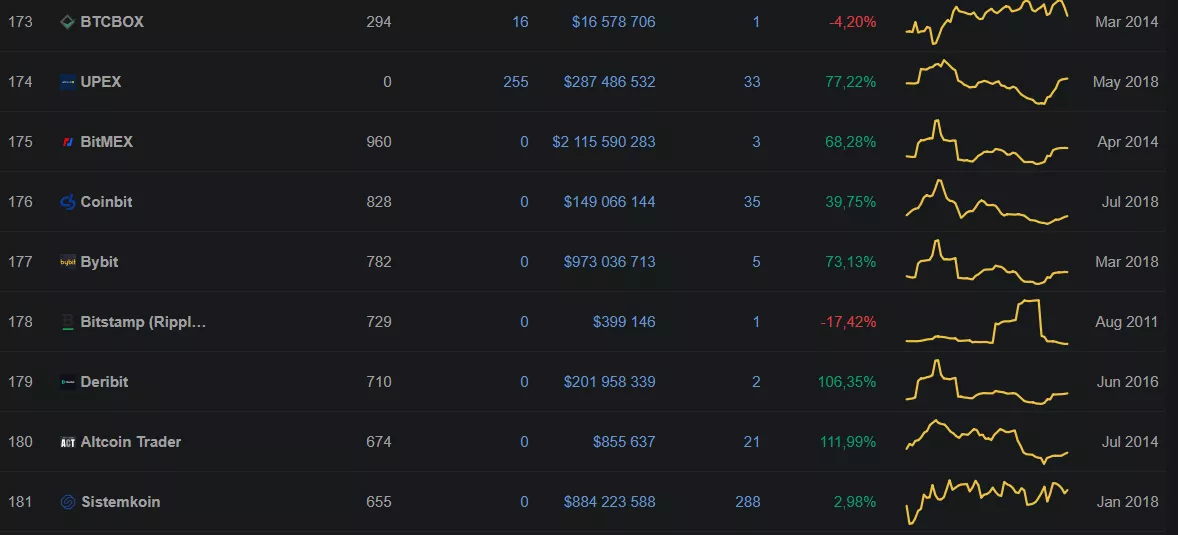Click rank number 173
Image resolution: width=1178 pixels, height=535 pixels.
pyautogui.click(x=20, y=22)
